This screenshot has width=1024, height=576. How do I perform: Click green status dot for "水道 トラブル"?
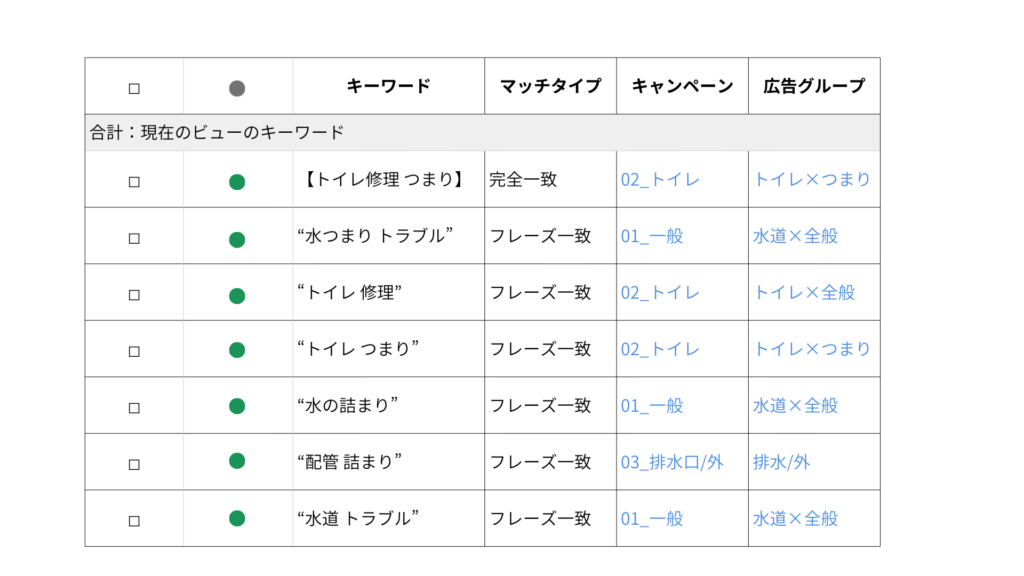pos(237,518)
